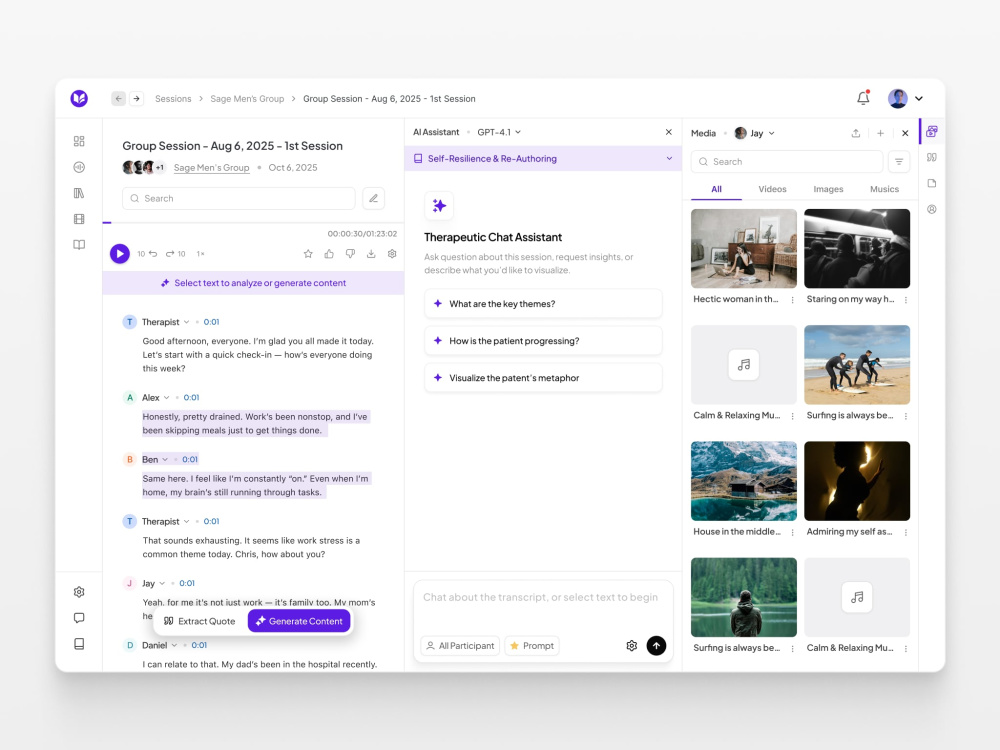Download the session recording

point(371,254)
